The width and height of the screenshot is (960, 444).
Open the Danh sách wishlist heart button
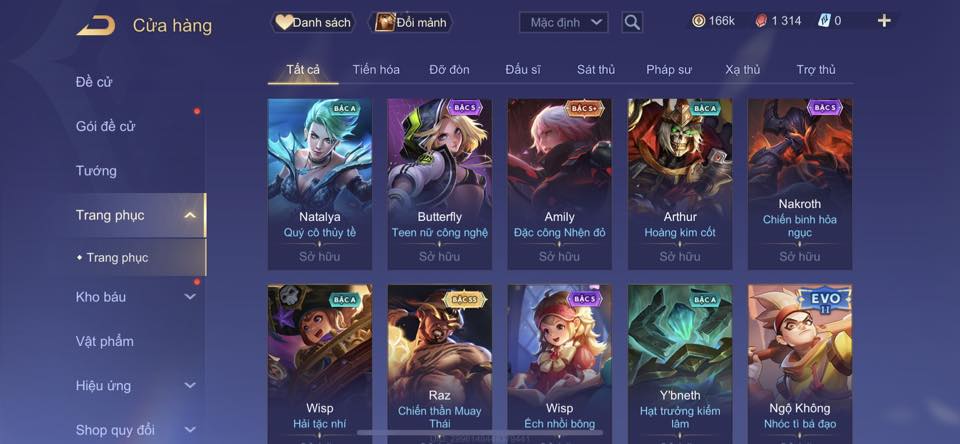(x=313, y=23)
